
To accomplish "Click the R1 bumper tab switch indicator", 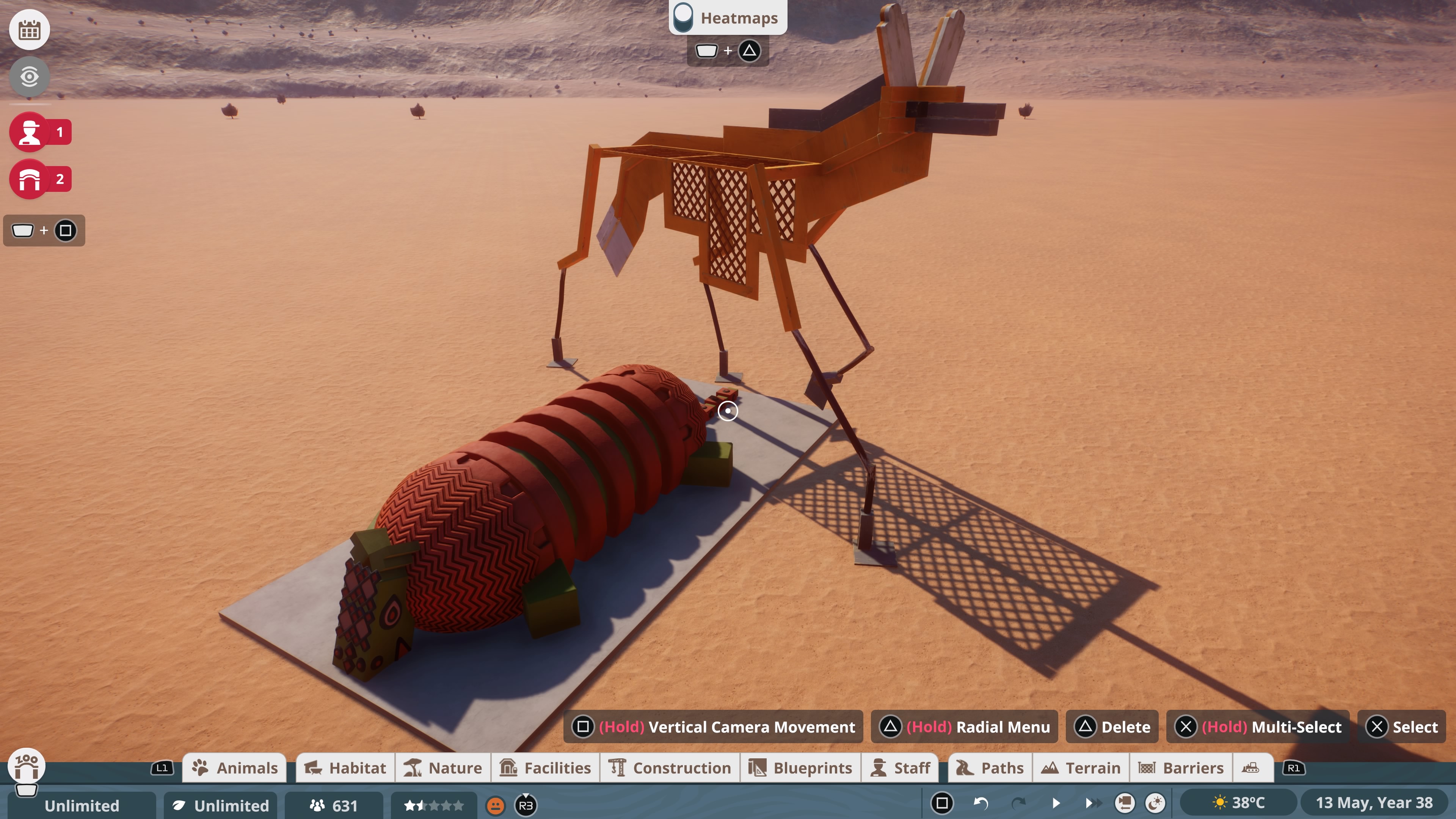I will (1294, 767).
